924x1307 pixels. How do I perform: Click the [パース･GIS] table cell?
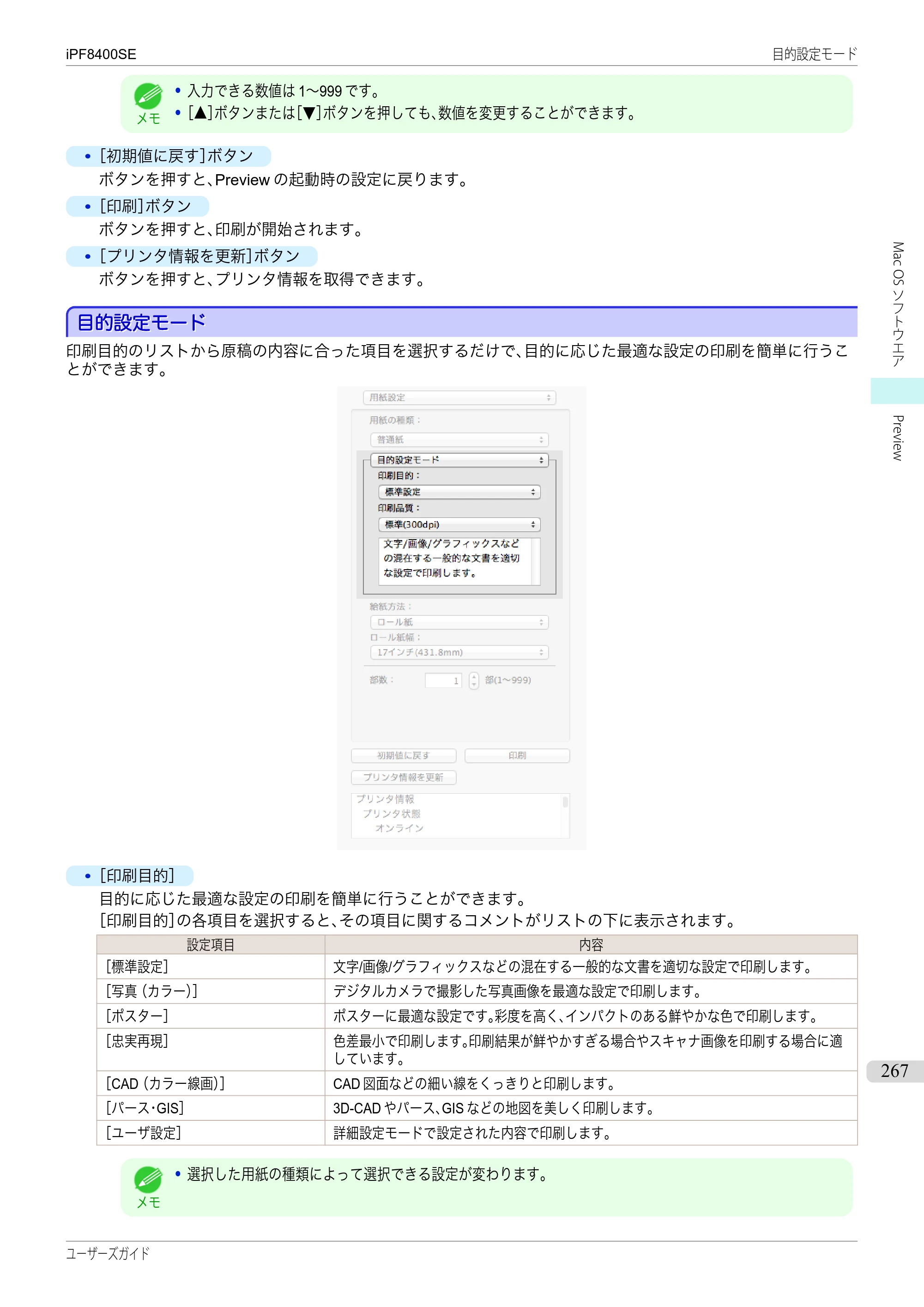coord(211,1108)
